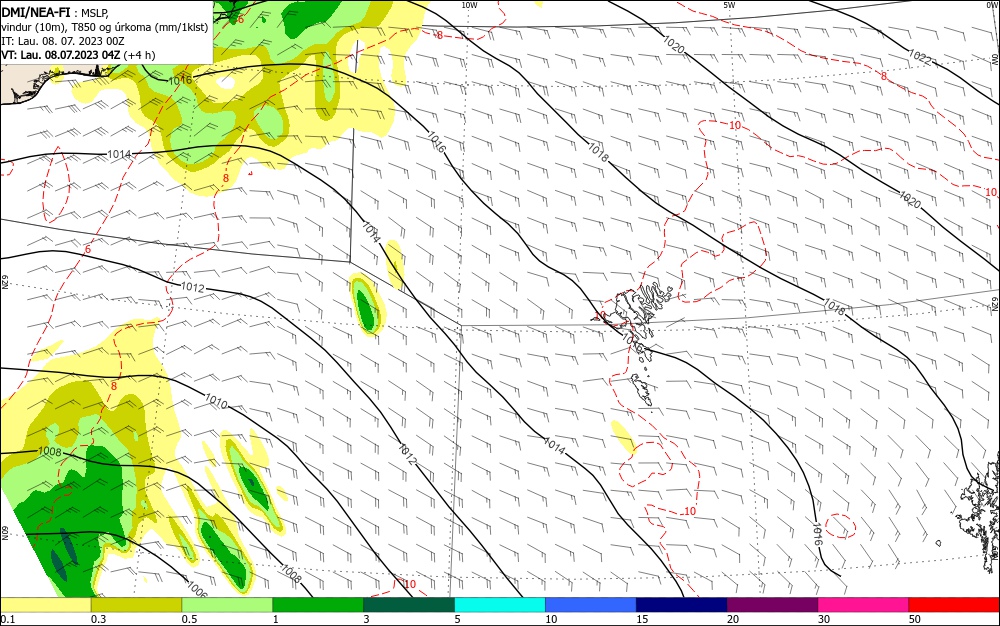Viewport: 1000px width, 626px height.
Task: Click legend value "20"
Action: click(x=733, y=619)
